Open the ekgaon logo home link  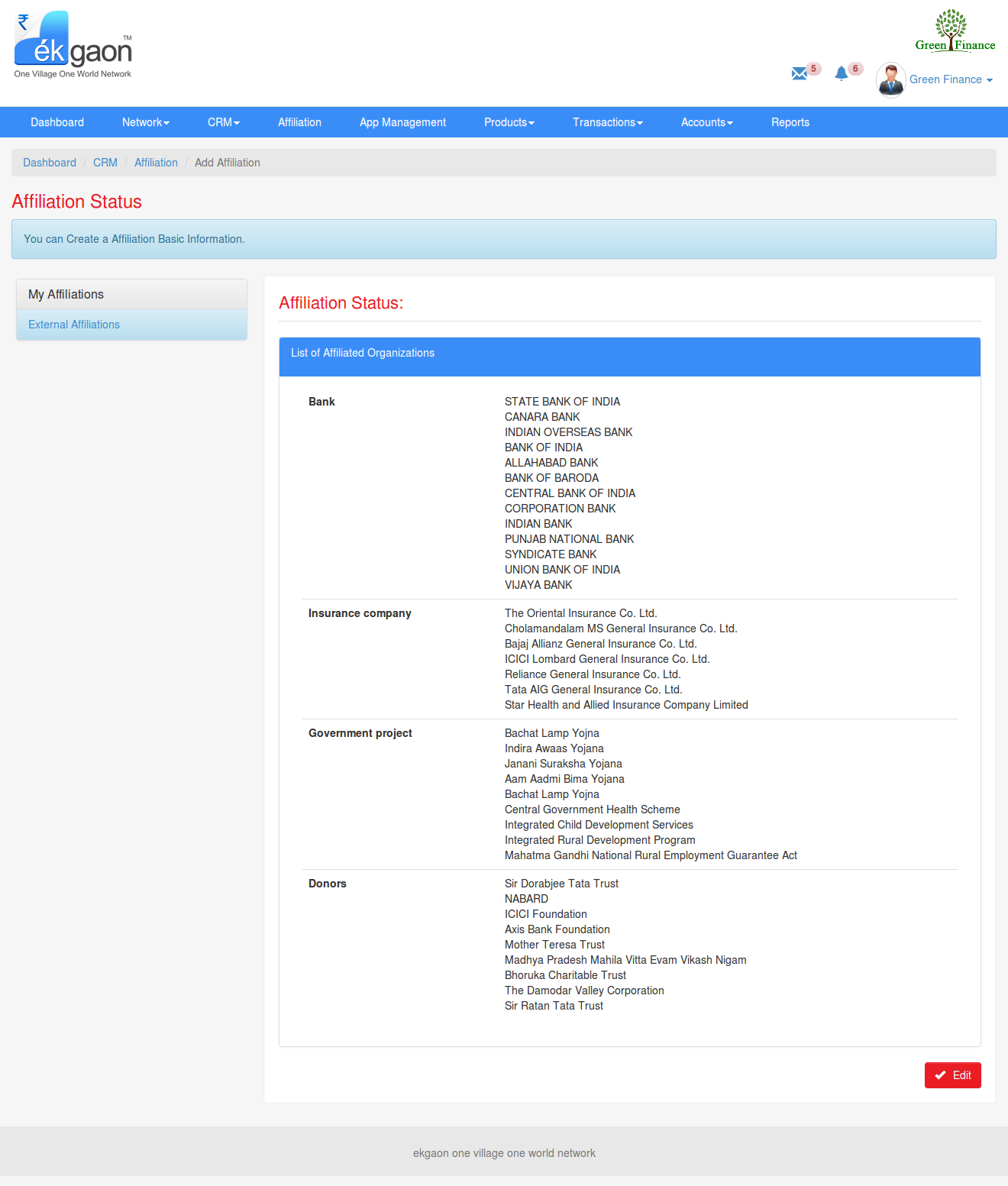click(73, 45)
